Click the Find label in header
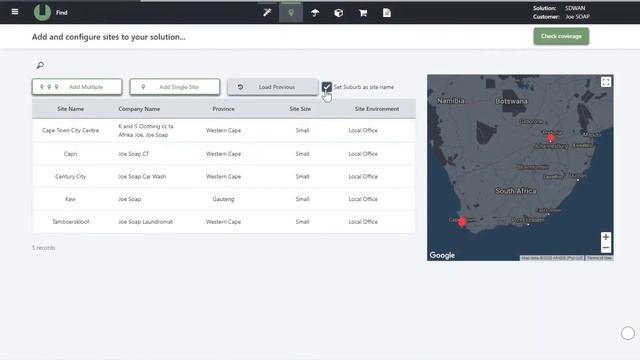 [62, 13]
